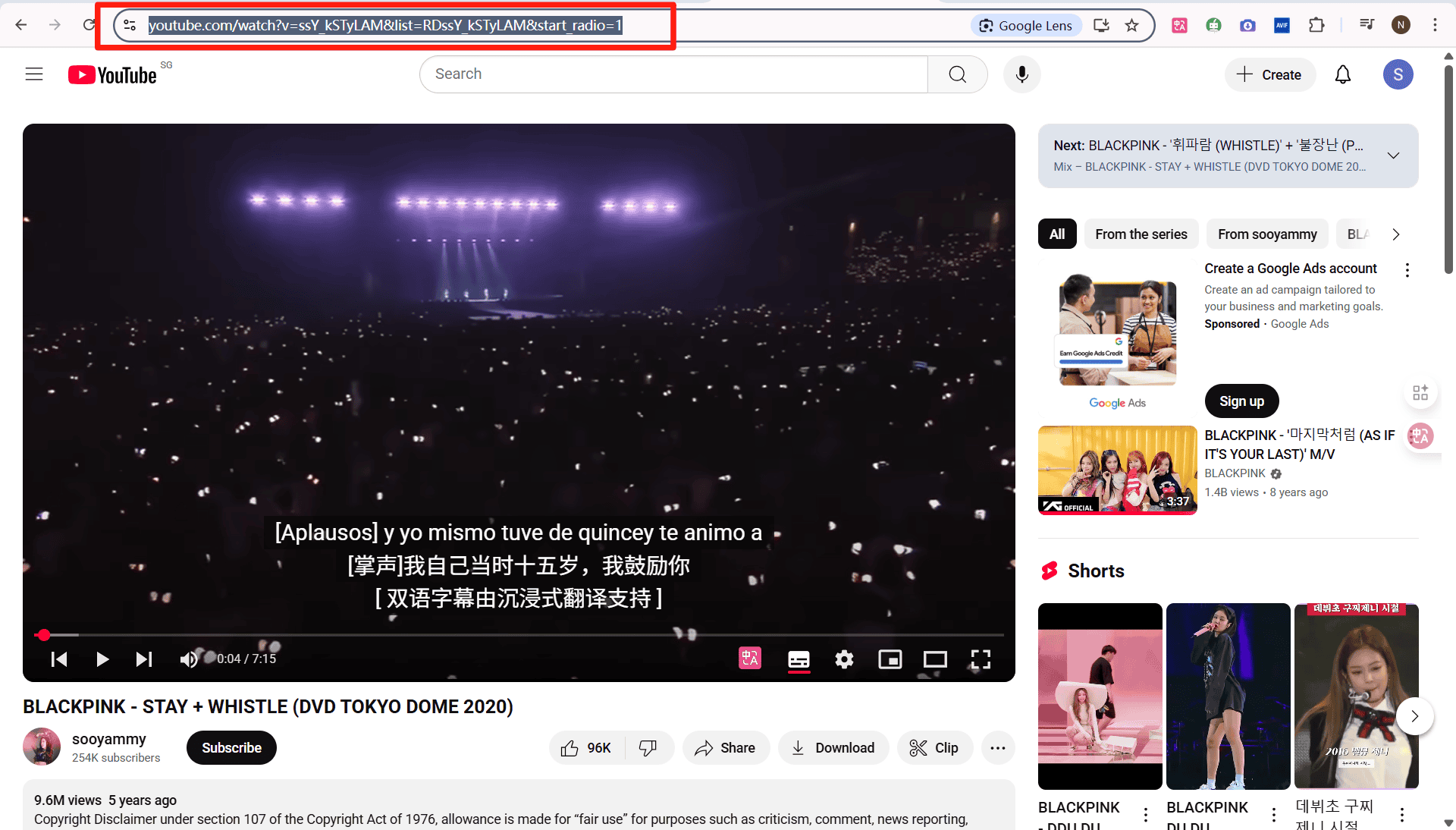
Task: Click Sign up on the Google Ads card
Action: [1241, 401]
